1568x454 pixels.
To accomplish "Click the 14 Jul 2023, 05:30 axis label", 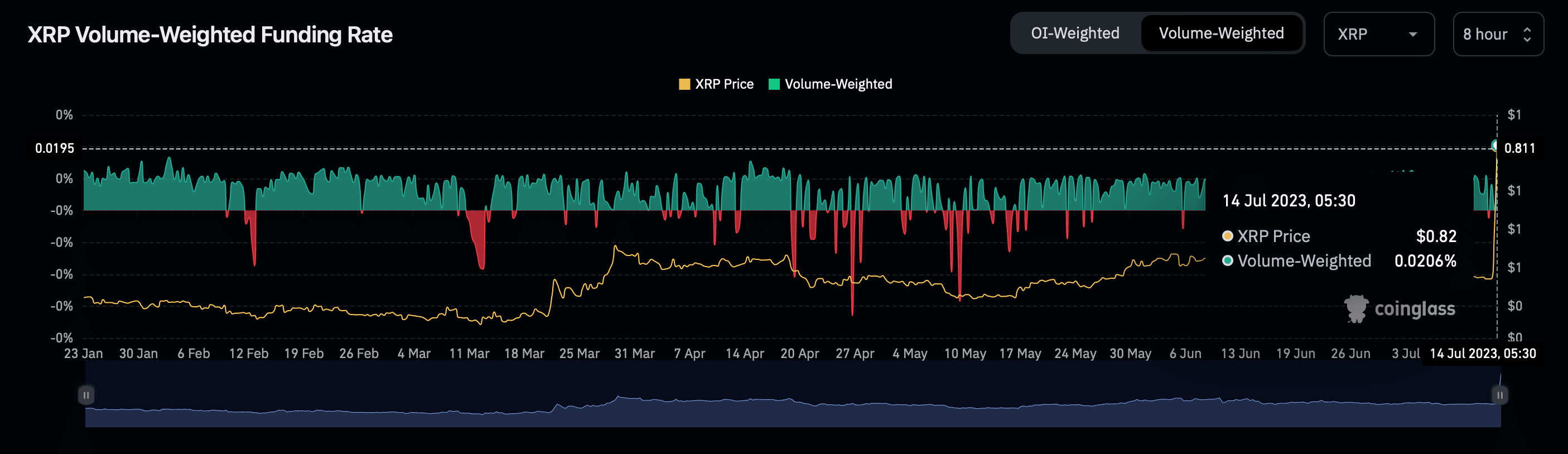I will pos(1483,354).
